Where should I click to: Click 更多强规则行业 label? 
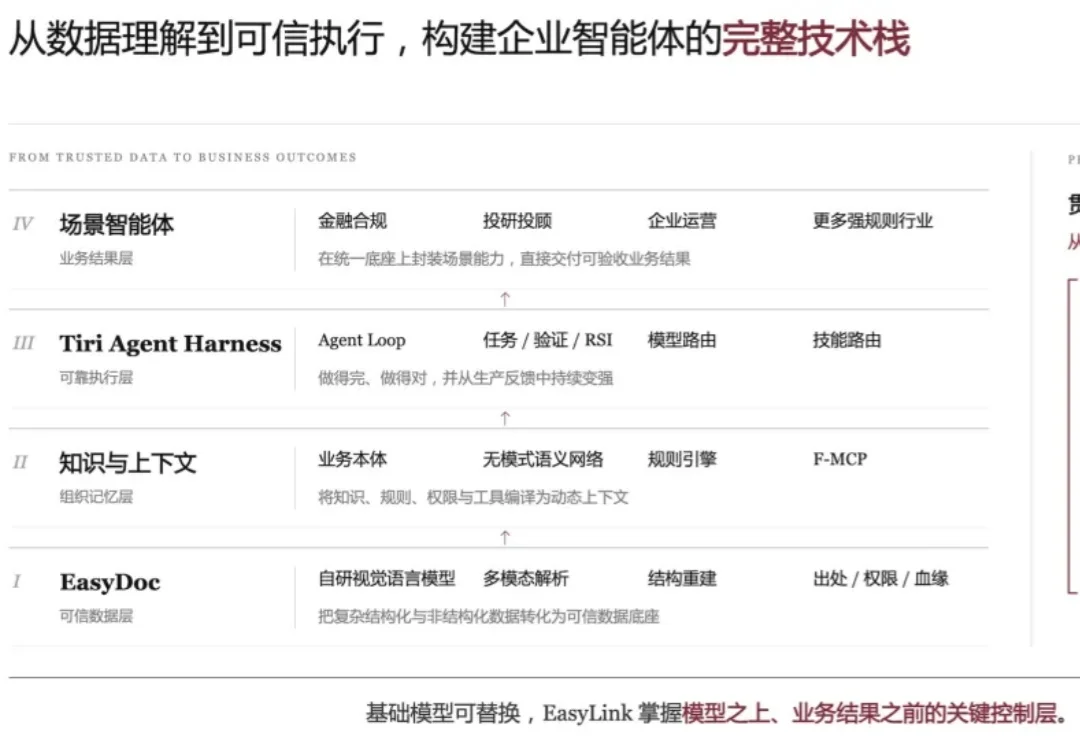click(x=873, y=221)
